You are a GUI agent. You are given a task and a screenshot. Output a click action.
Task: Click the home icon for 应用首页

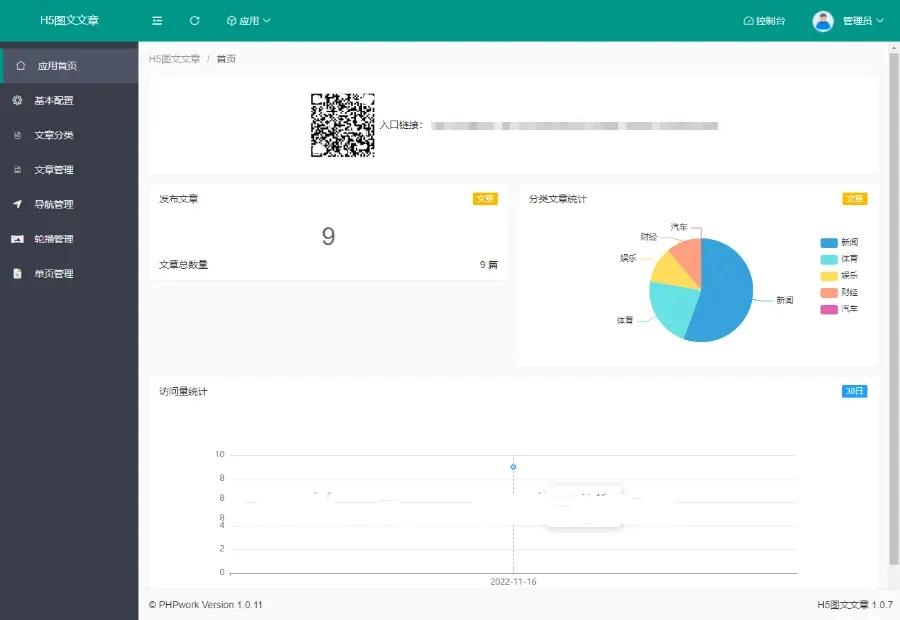[21, 65]
